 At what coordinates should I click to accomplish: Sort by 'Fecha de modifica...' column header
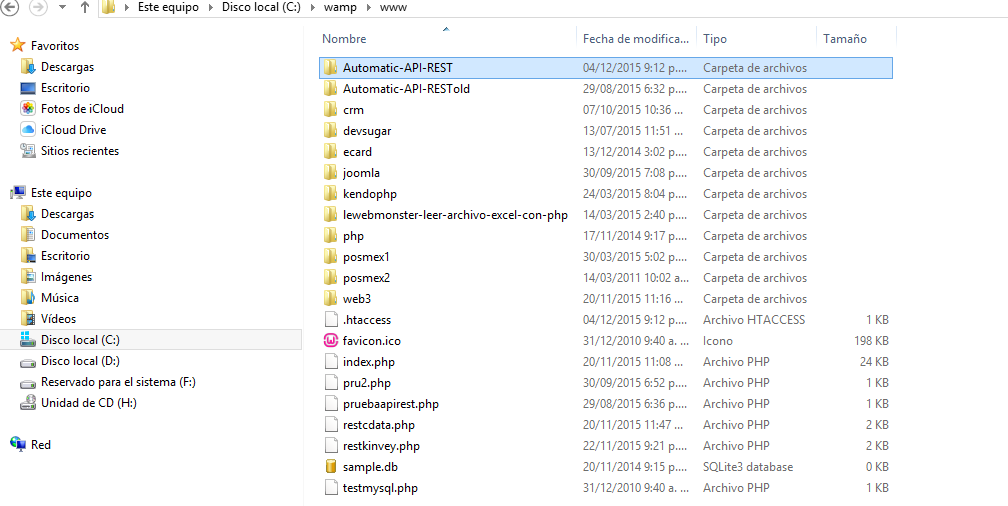(x=636, y=39)
